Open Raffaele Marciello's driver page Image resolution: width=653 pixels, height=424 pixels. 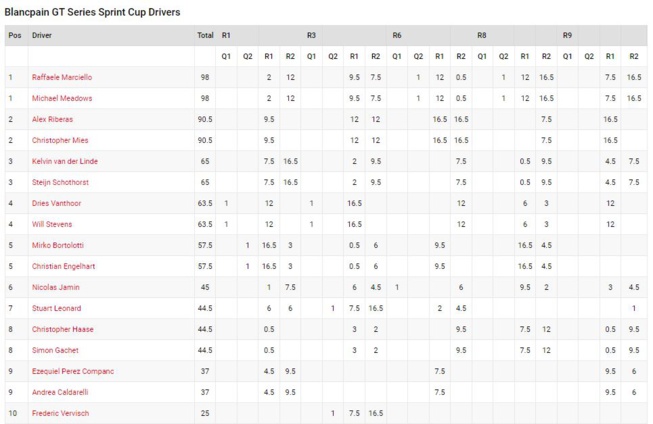click(62, 77)
